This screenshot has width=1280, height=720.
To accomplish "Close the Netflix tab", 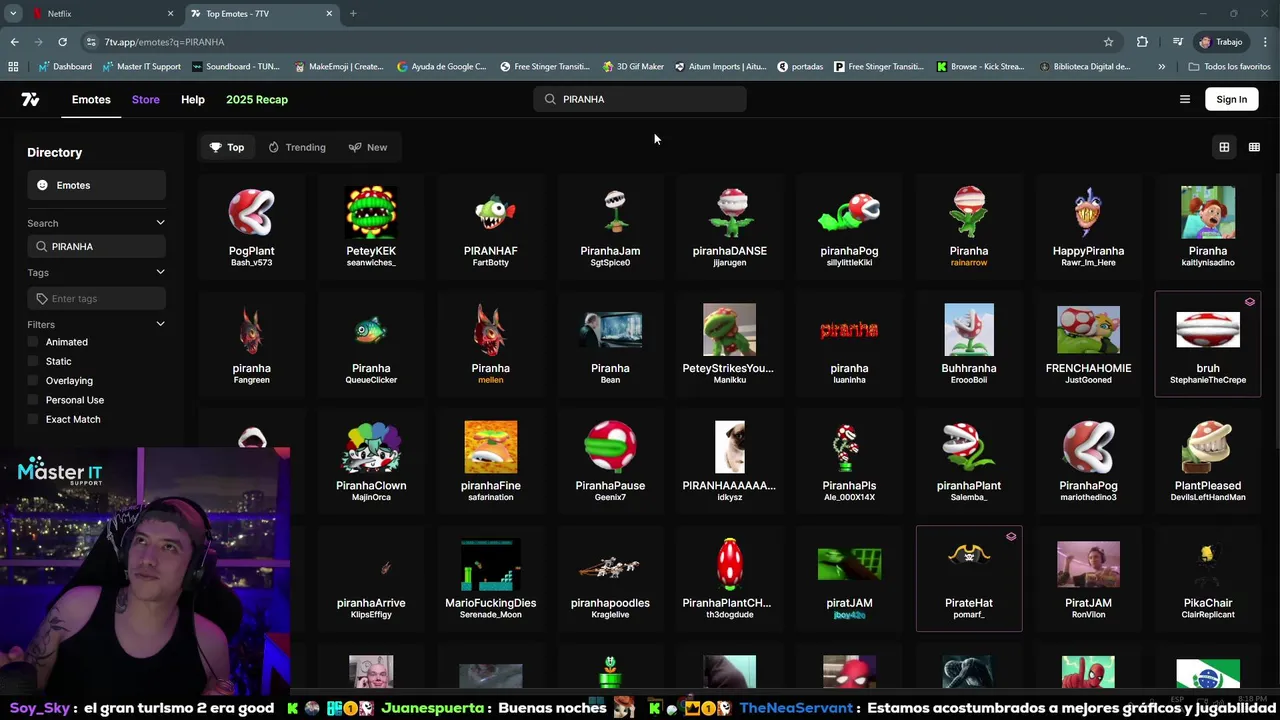I will click(x=170, y=13).
